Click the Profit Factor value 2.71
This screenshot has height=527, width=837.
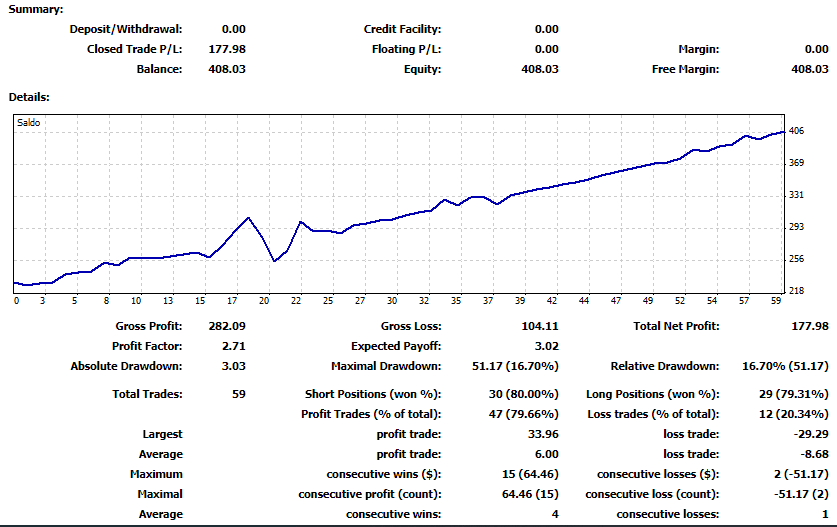click(x=233, y=346)
